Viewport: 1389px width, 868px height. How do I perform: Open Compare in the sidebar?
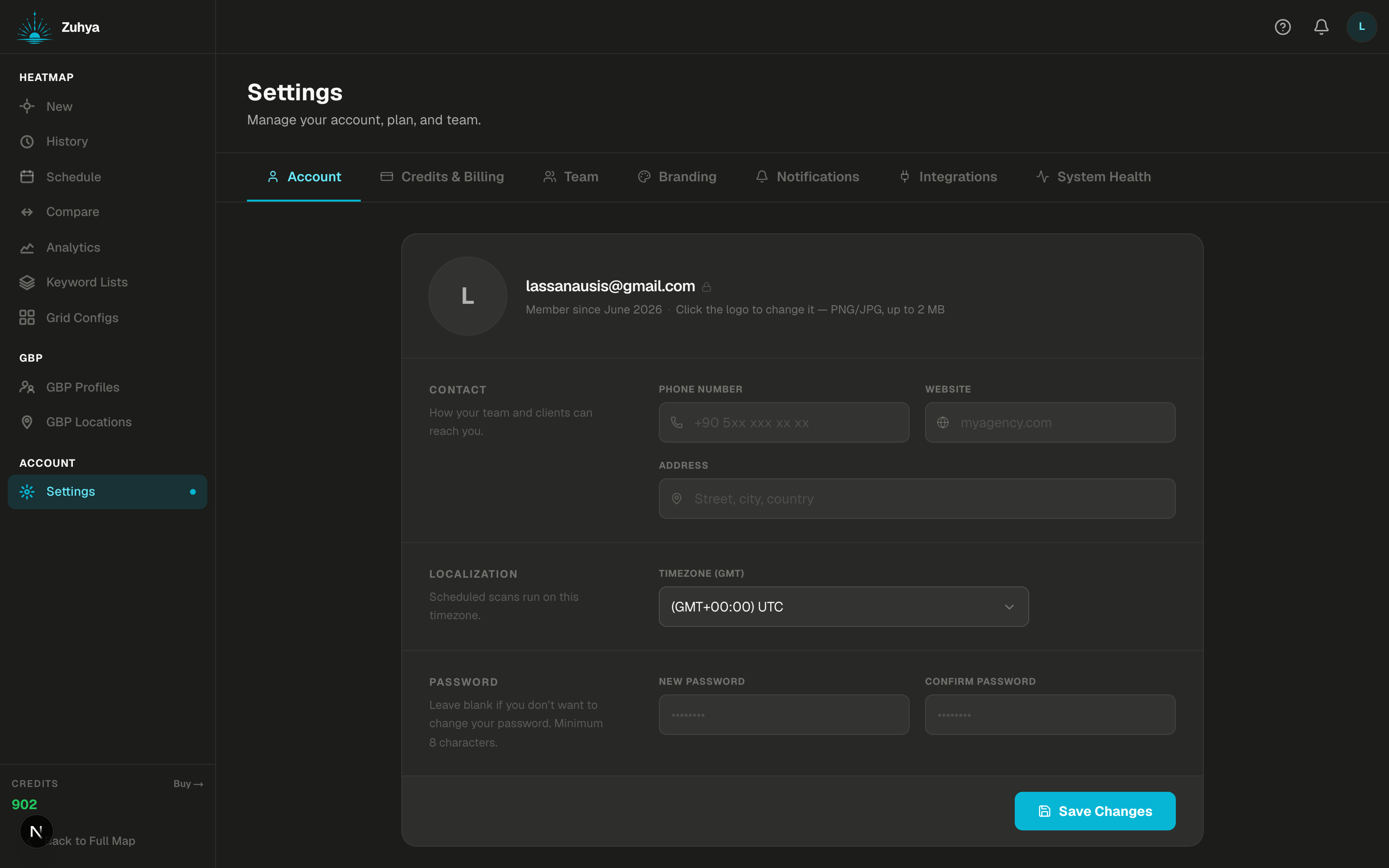coord(108,212)
